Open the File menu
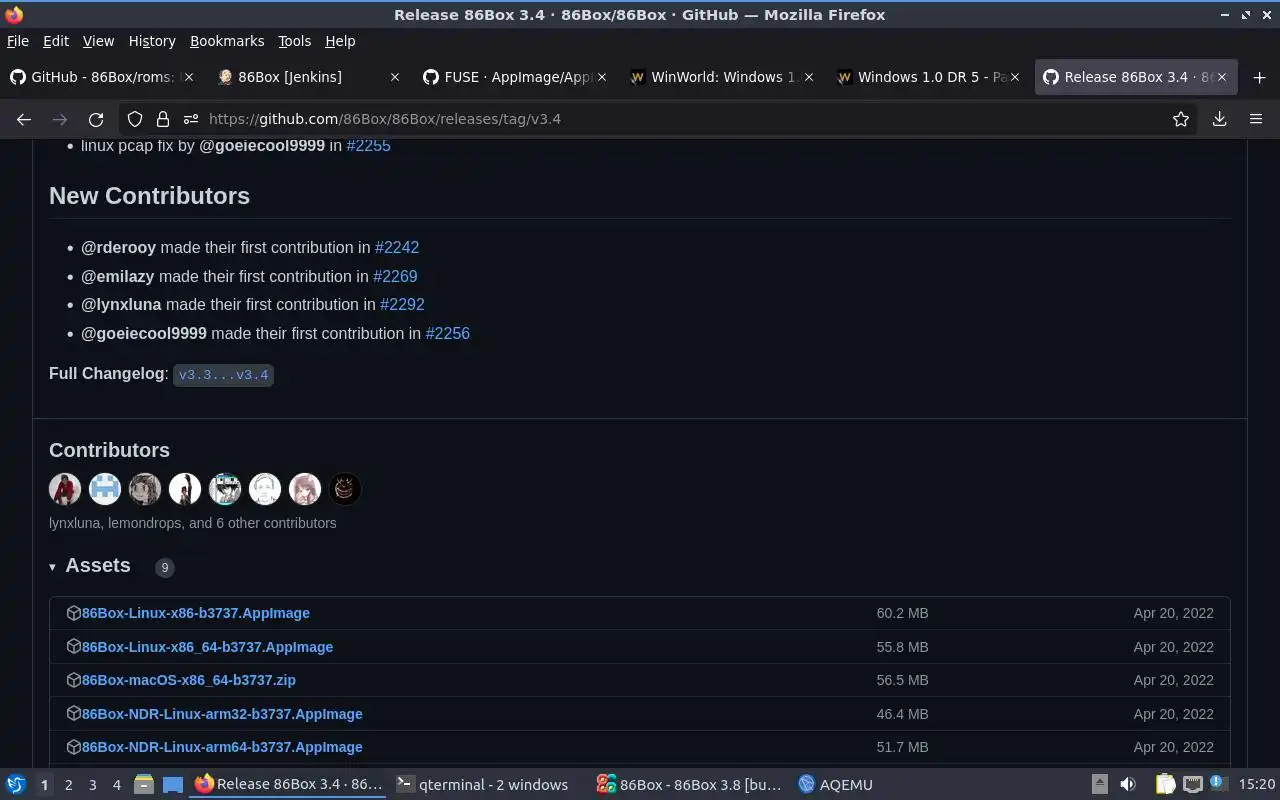 click(x=18, y=41)
